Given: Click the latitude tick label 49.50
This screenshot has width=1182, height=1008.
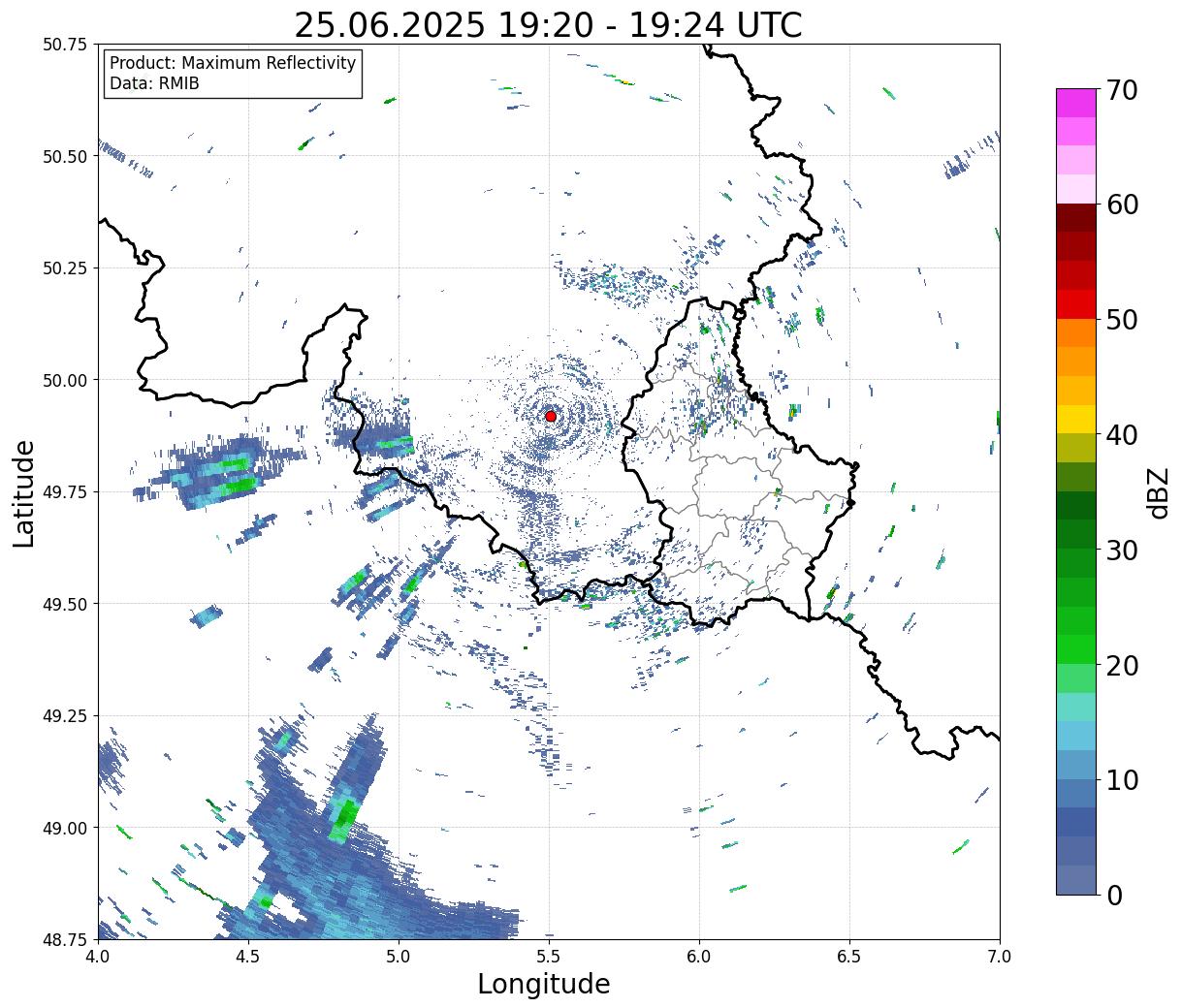Looking at the screenshot, I should [65, 604].
